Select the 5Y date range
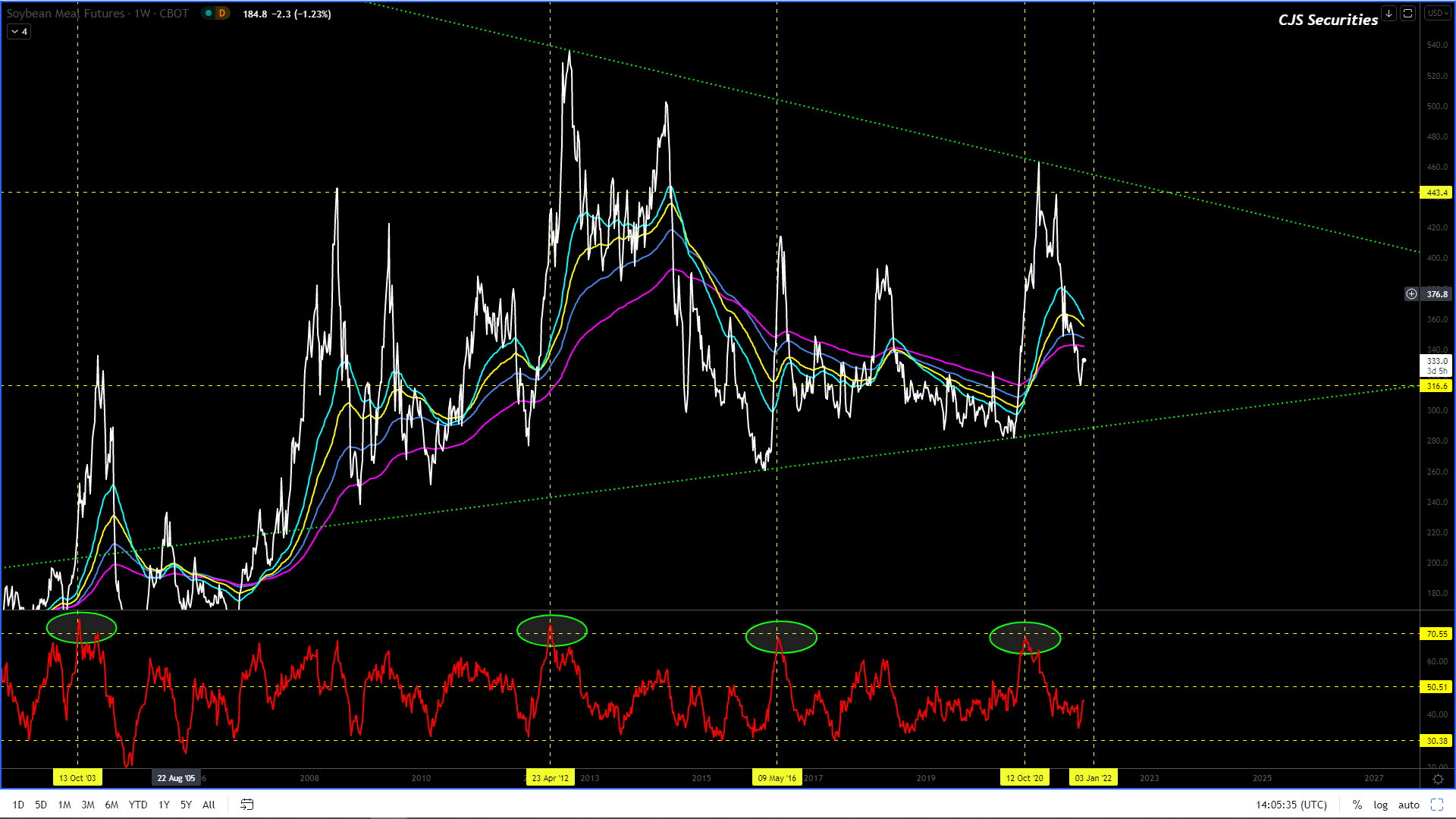This screenshot has height=819, width=1456. (x=186, y=805)
